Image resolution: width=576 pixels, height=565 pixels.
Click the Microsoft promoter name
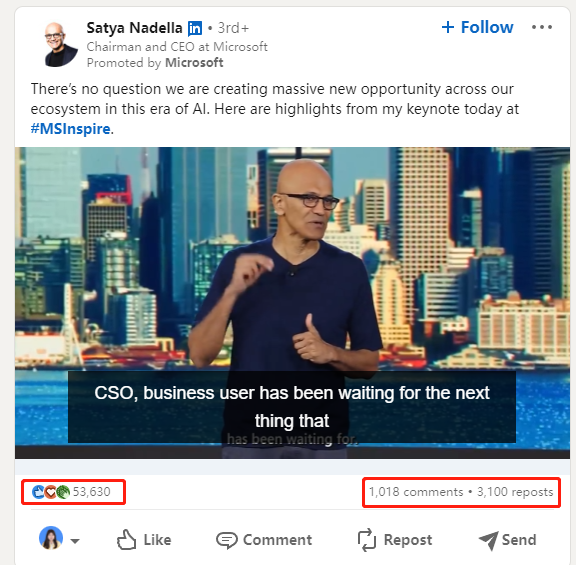click(x=194, y=63)
